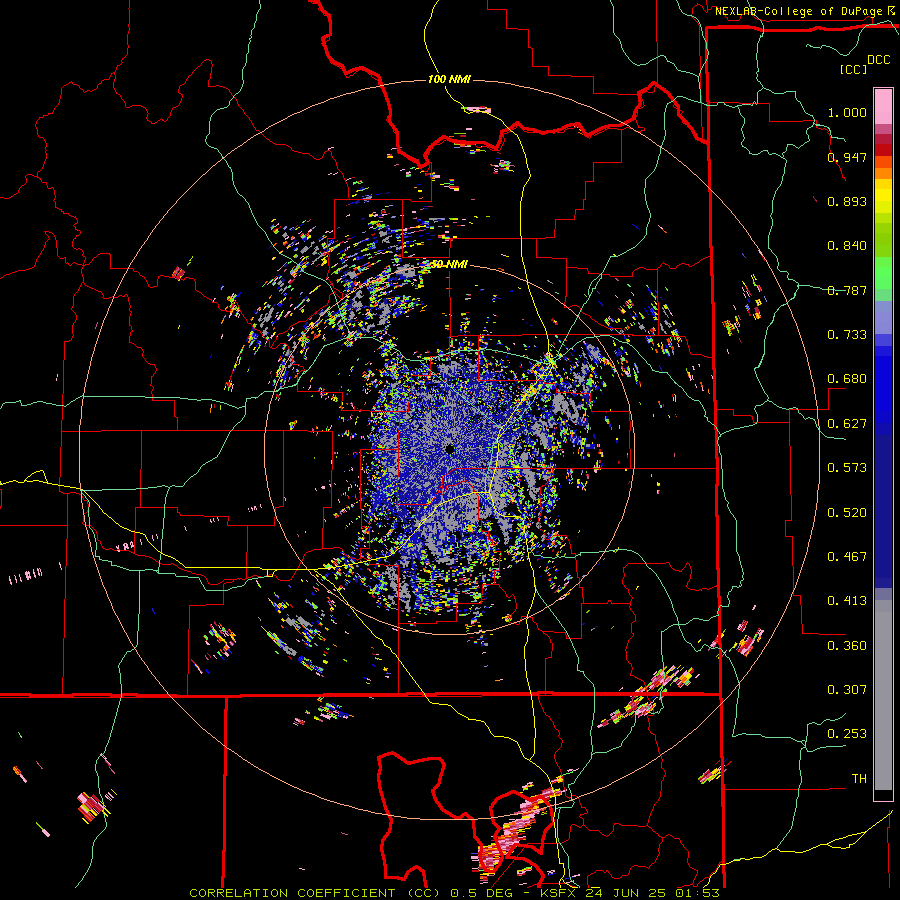Pick the bright green segment of the color bar

(x=883, y=273)
